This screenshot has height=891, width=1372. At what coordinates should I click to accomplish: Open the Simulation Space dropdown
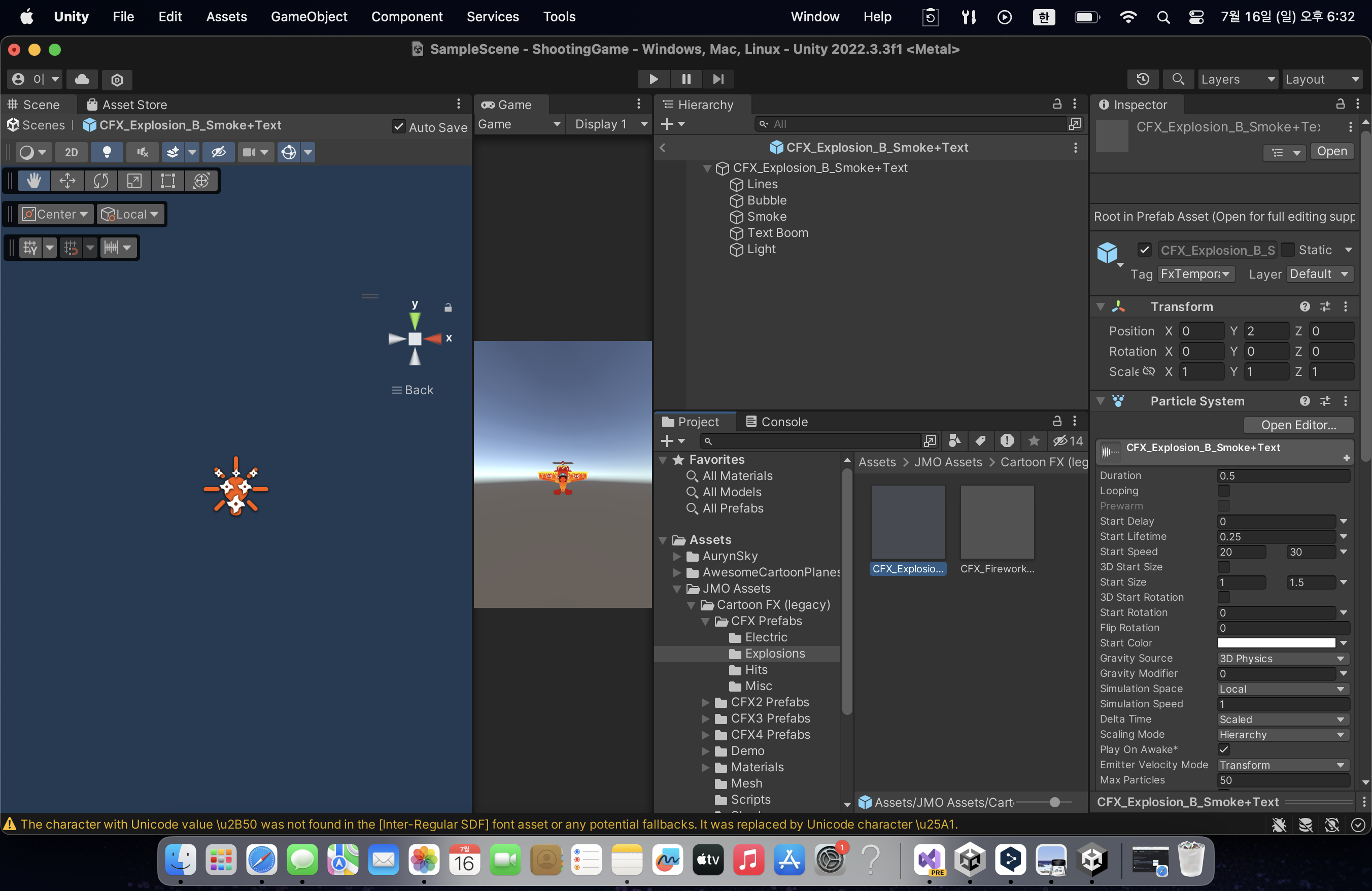tap(1282, 689)
